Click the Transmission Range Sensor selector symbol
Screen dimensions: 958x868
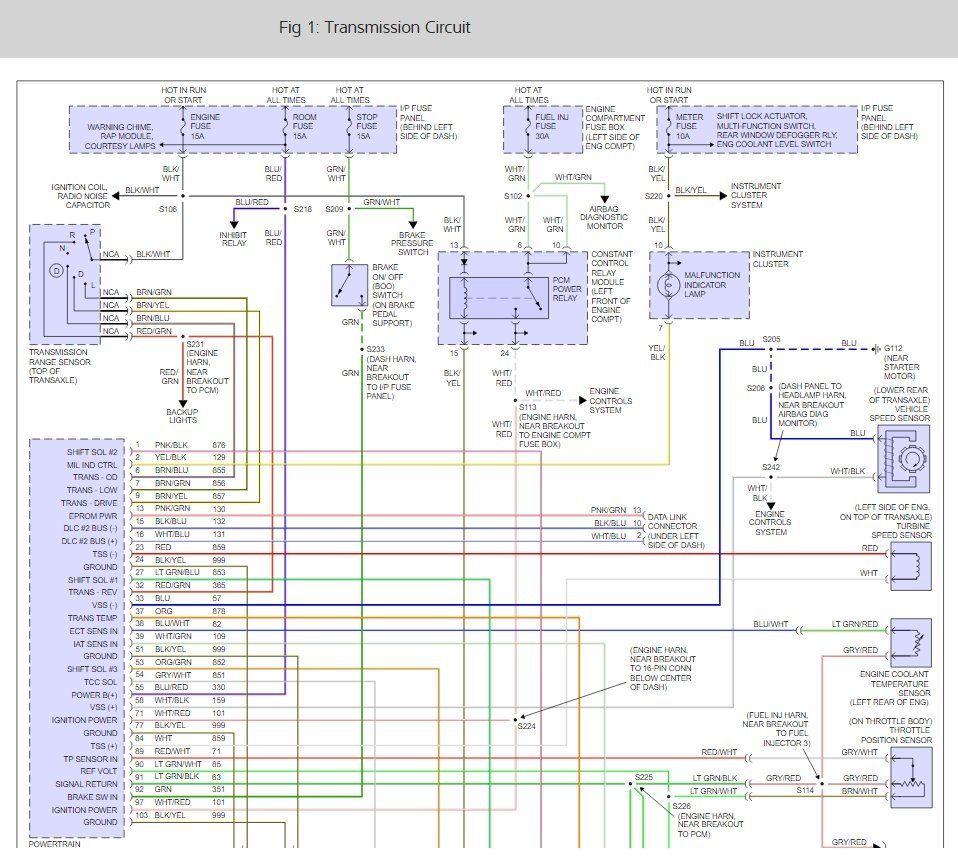coord(65,283)
